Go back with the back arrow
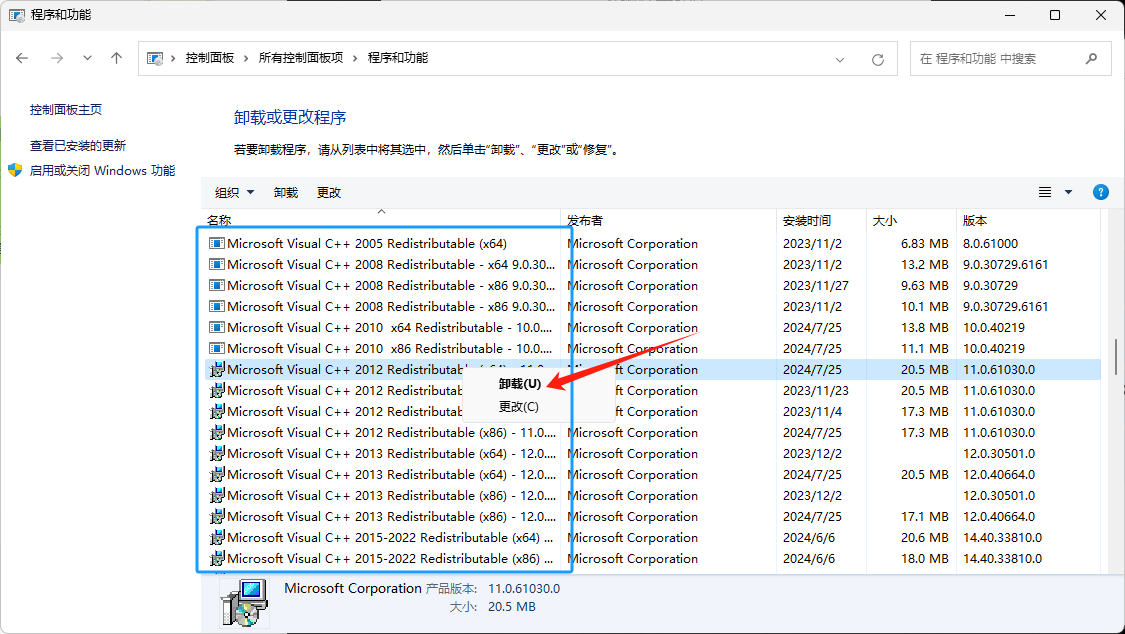The width and height of the screenshot is (1125, 634). point(22,58)
